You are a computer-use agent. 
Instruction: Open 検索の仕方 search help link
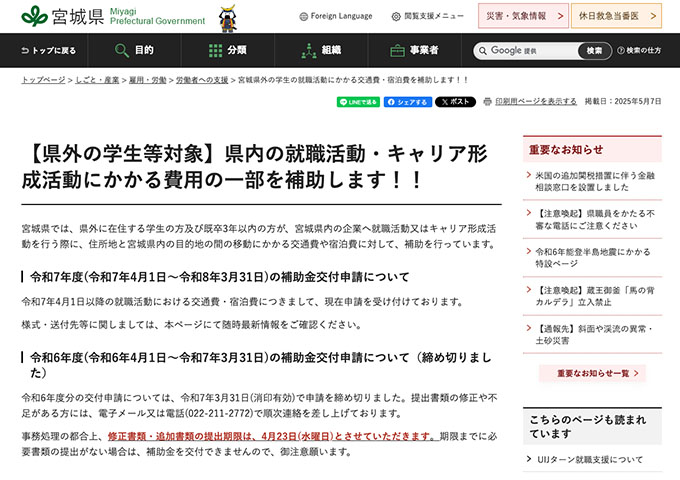(639, 50)
